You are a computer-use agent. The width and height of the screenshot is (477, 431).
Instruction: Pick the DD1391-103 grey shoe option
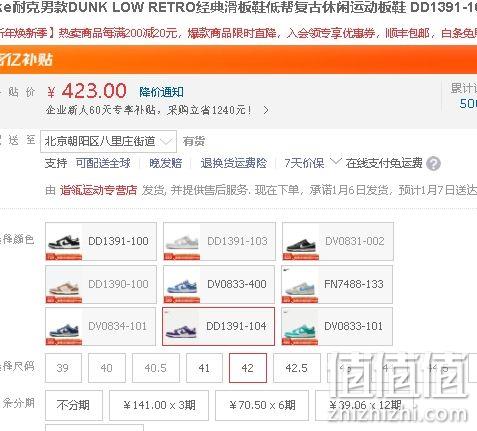[219, 241]
